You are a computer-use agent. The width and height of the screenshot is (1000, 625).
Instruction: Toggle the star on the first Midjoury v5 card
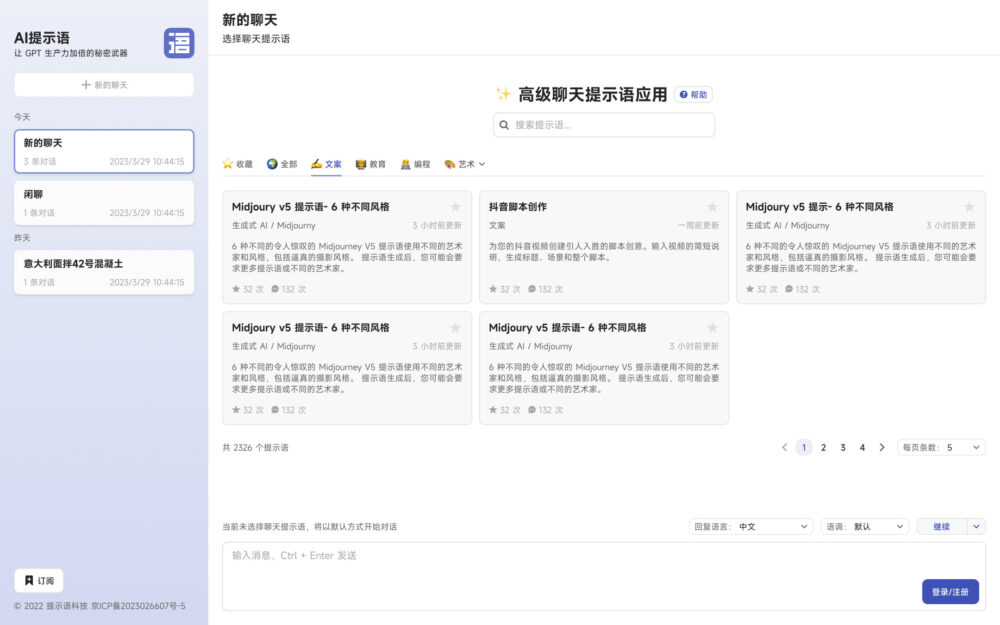coord(457,206)
